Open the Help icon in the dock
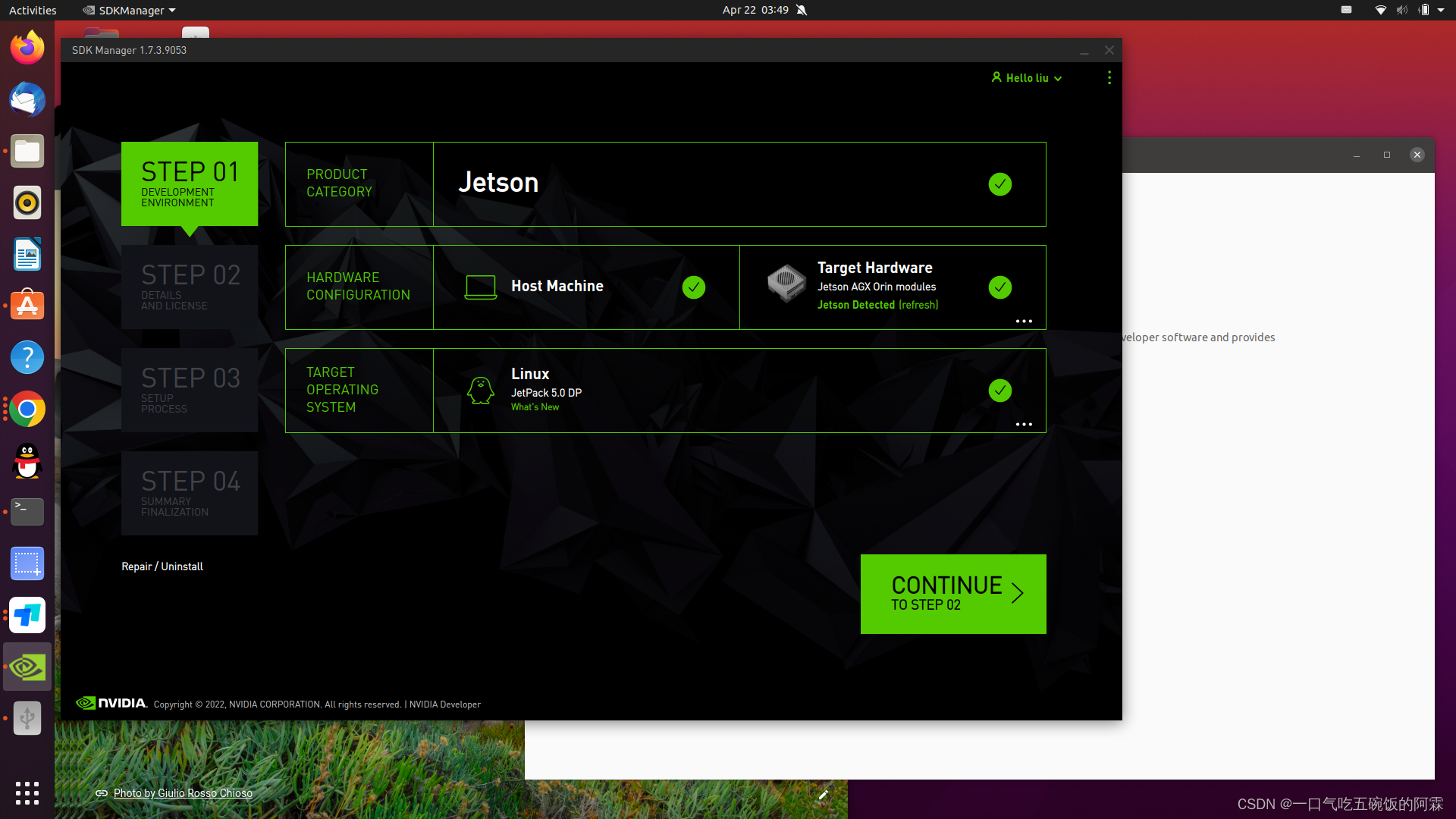The height and width of the screenshot is (819, 1456). point(27,357)
